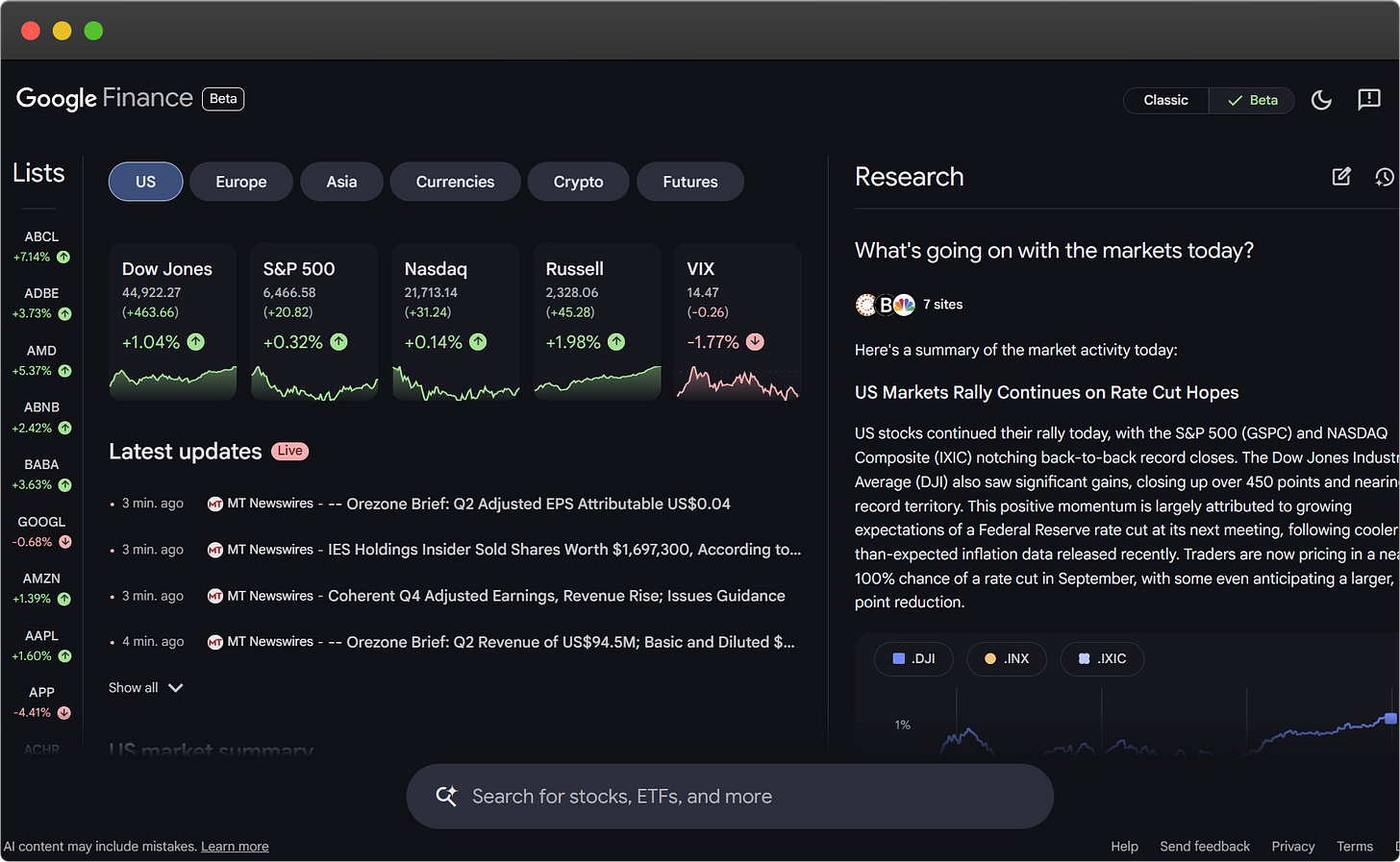Open the VIX index card
Viewport: 1400px width, 862px height.
738,322
